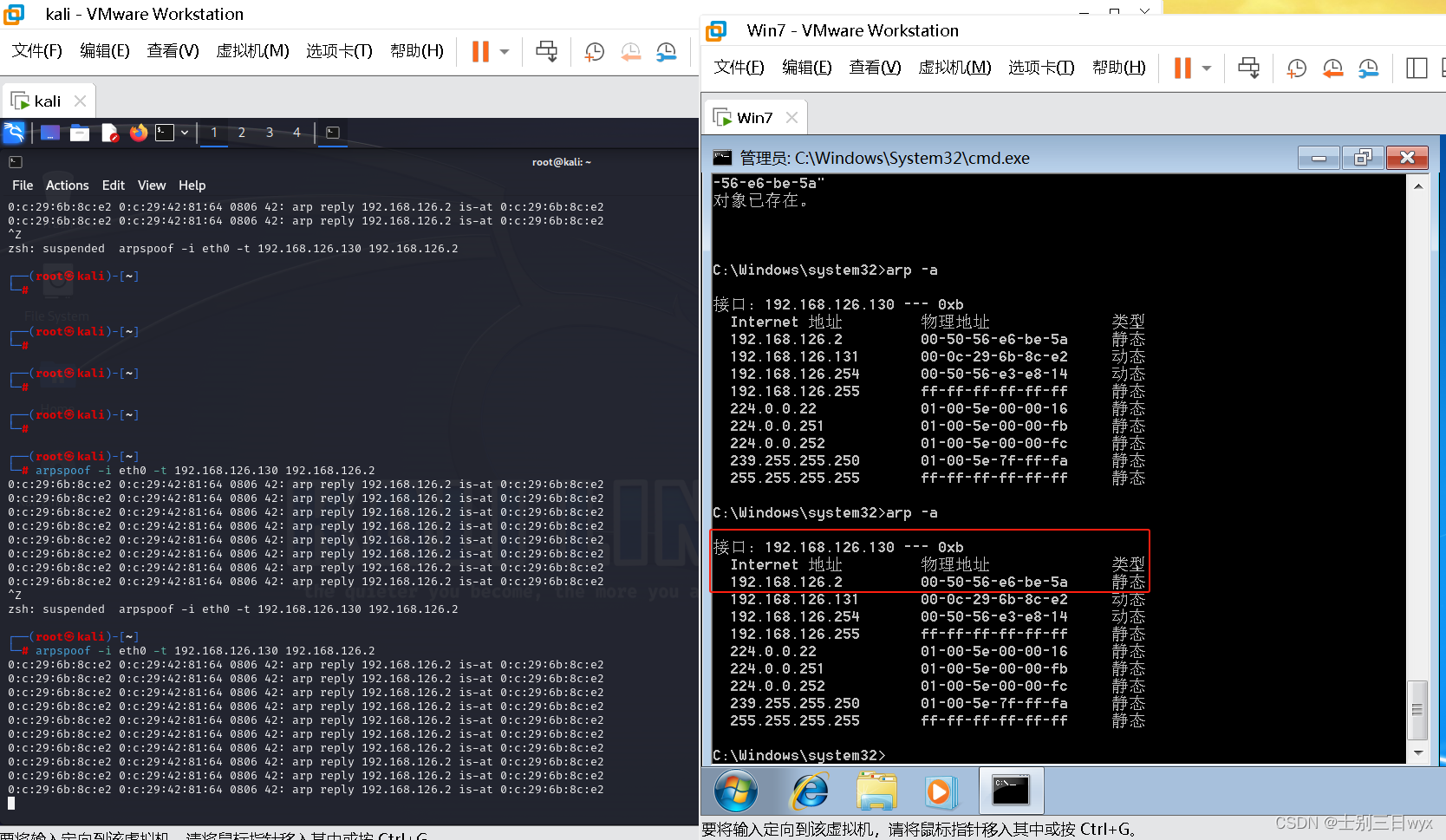Click cmd.exe title bar icon

722,158
